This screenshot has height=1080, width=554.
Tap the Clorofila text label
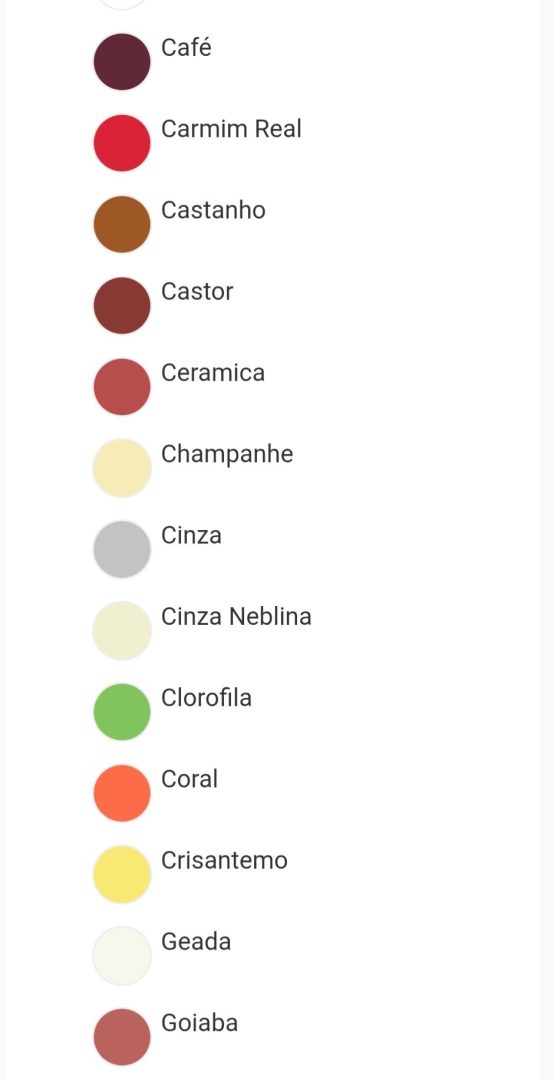point(207,698)
